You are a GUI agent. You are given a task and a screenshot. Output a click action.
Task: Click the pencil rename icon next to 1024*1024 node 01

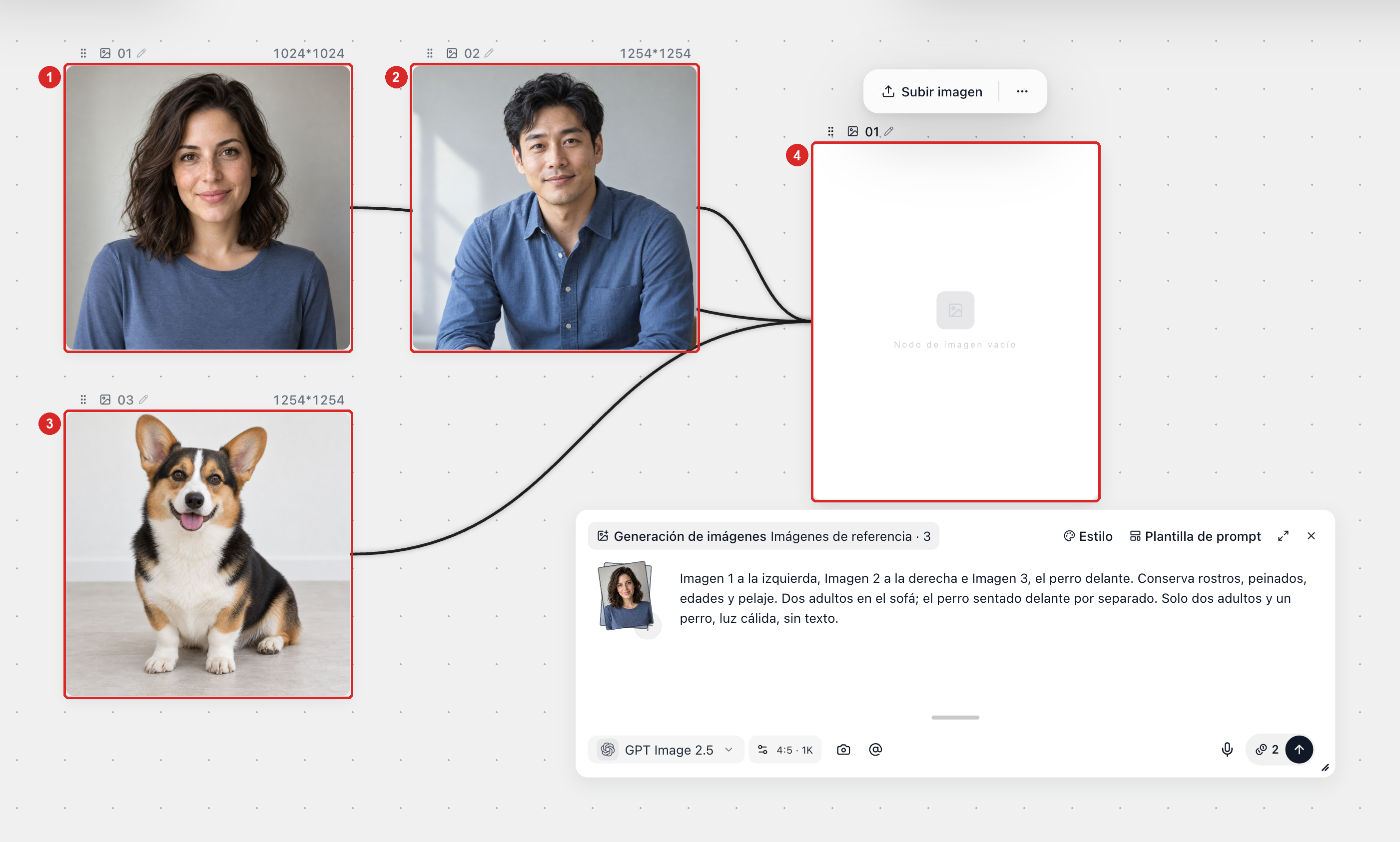[x=142, y=53]
